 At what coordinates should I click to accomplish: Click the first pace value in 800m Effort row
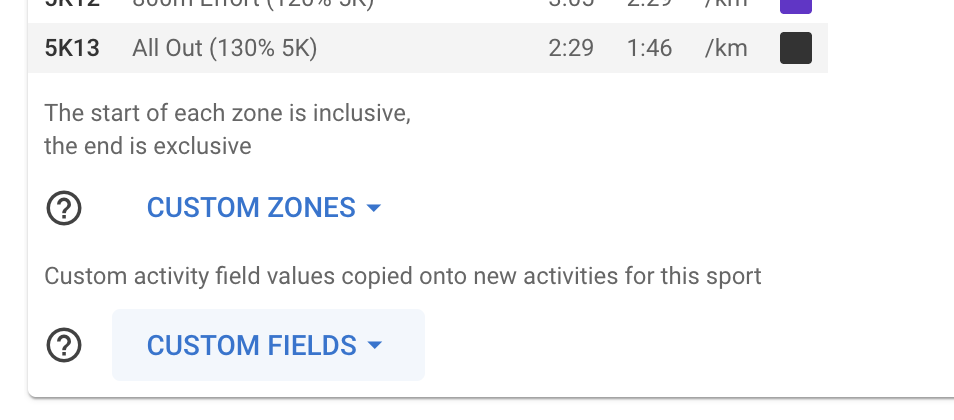(571, 3)
